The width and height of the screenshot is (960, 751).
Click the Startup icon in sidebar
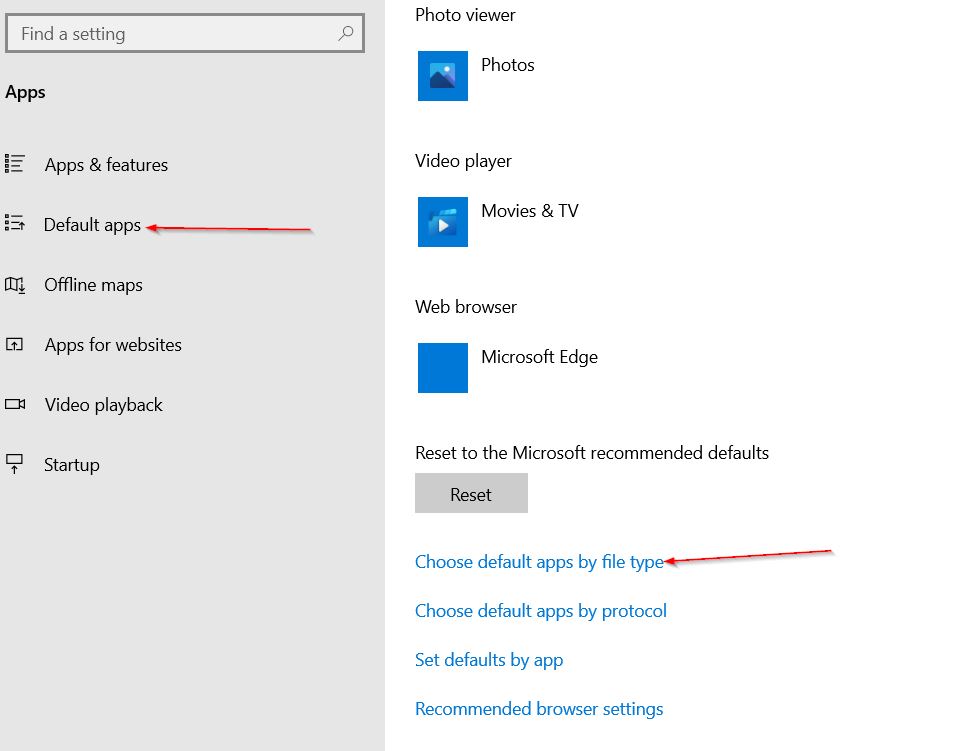14,464
